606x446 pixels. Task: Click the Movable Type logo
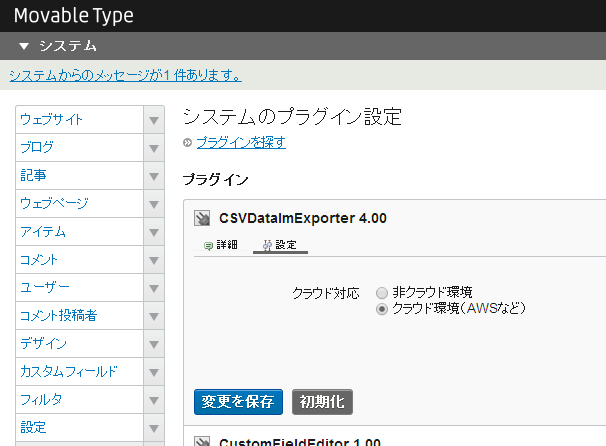74,16
